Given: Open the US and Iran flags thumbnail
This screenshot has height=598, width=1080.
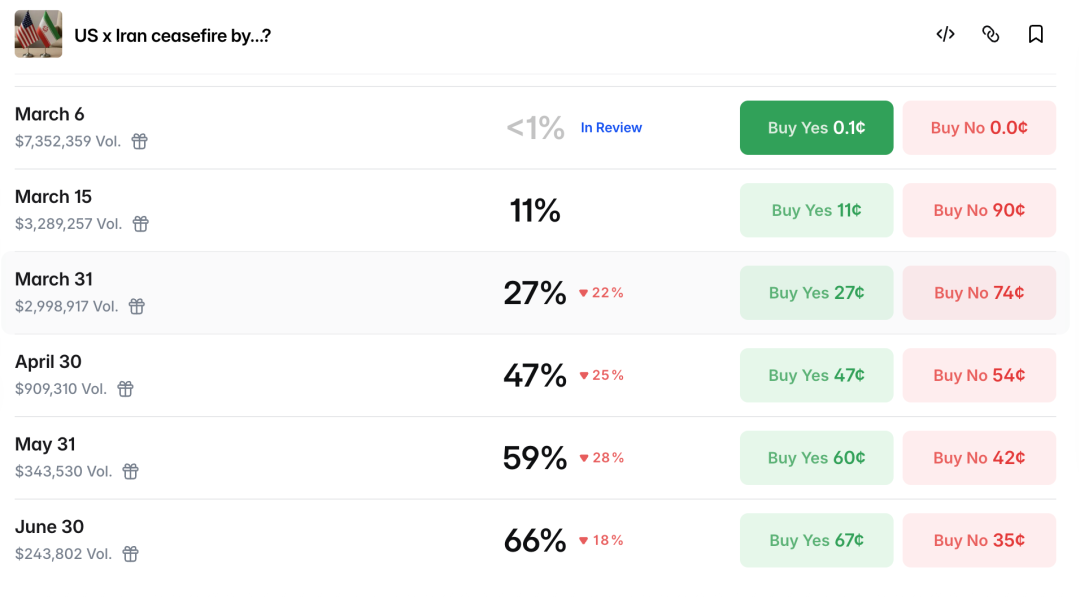Looking at the screenshot, I should tap(38, 34).
